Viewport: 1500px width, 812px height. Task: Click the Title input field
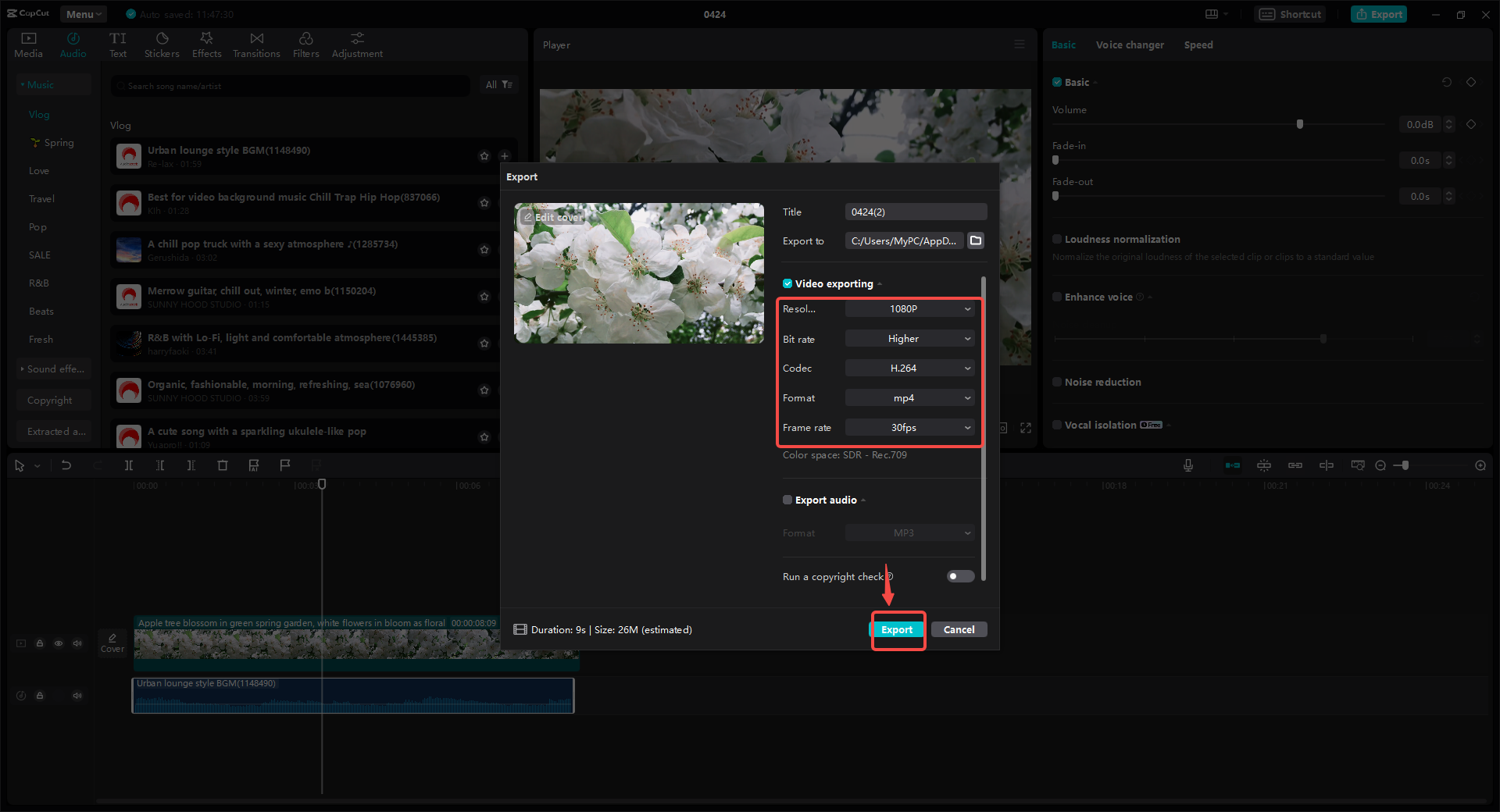[916, 212]
